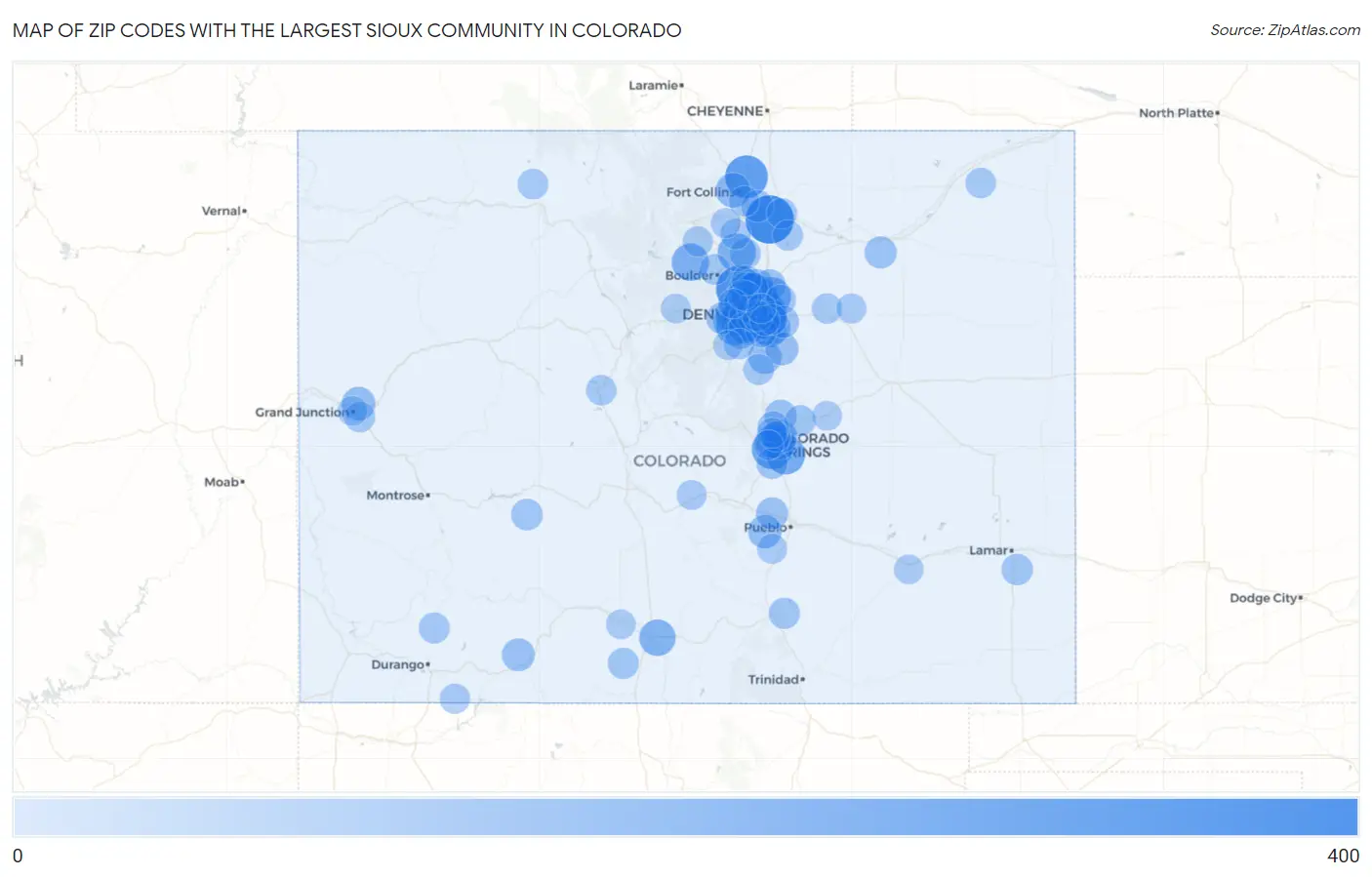Image resolution: width=1372 pixels, height=877 pixels.
Task: Click the Source: ZipAtlas.com credit
Action: tap(1285, 30)
